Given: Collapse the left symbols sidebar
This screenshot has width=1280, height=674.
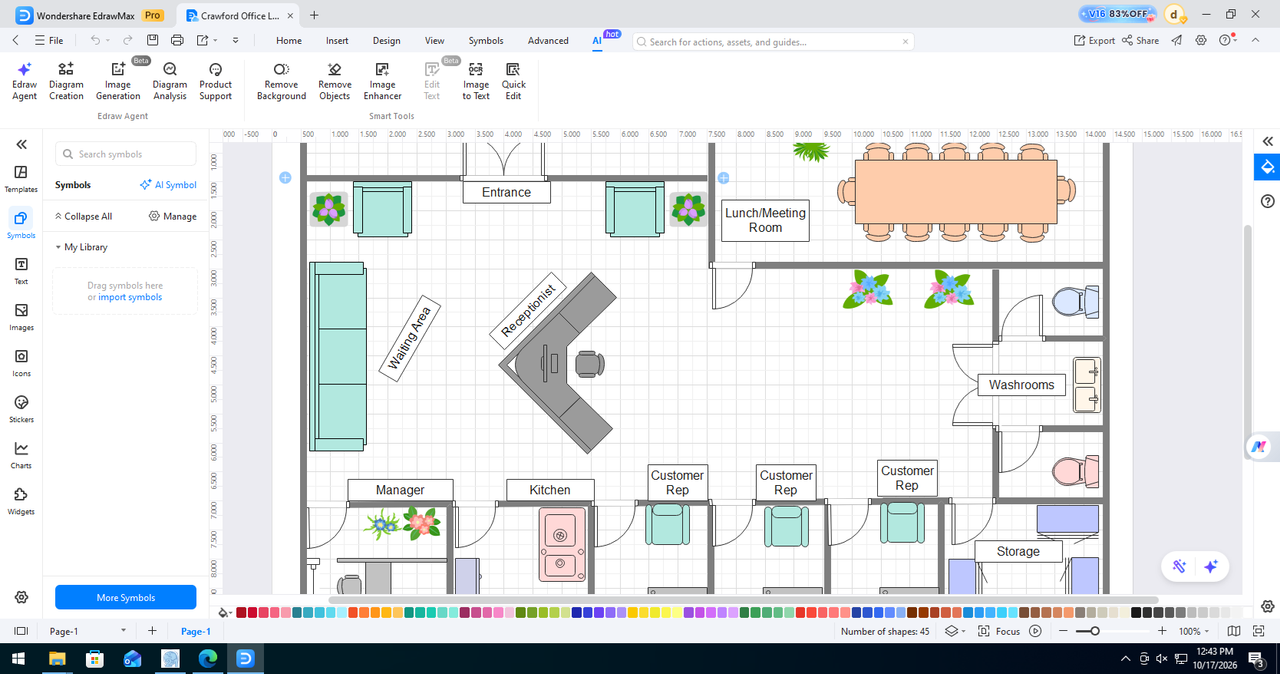Looking at the screenshot, I should (x=21, y=145).
